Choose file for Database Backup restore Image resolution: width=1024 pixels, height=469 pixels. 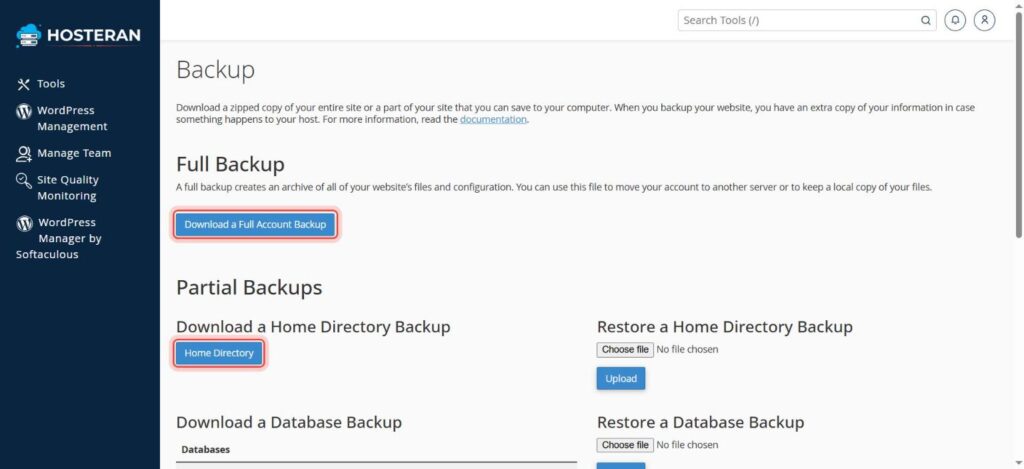pos(625,445)
